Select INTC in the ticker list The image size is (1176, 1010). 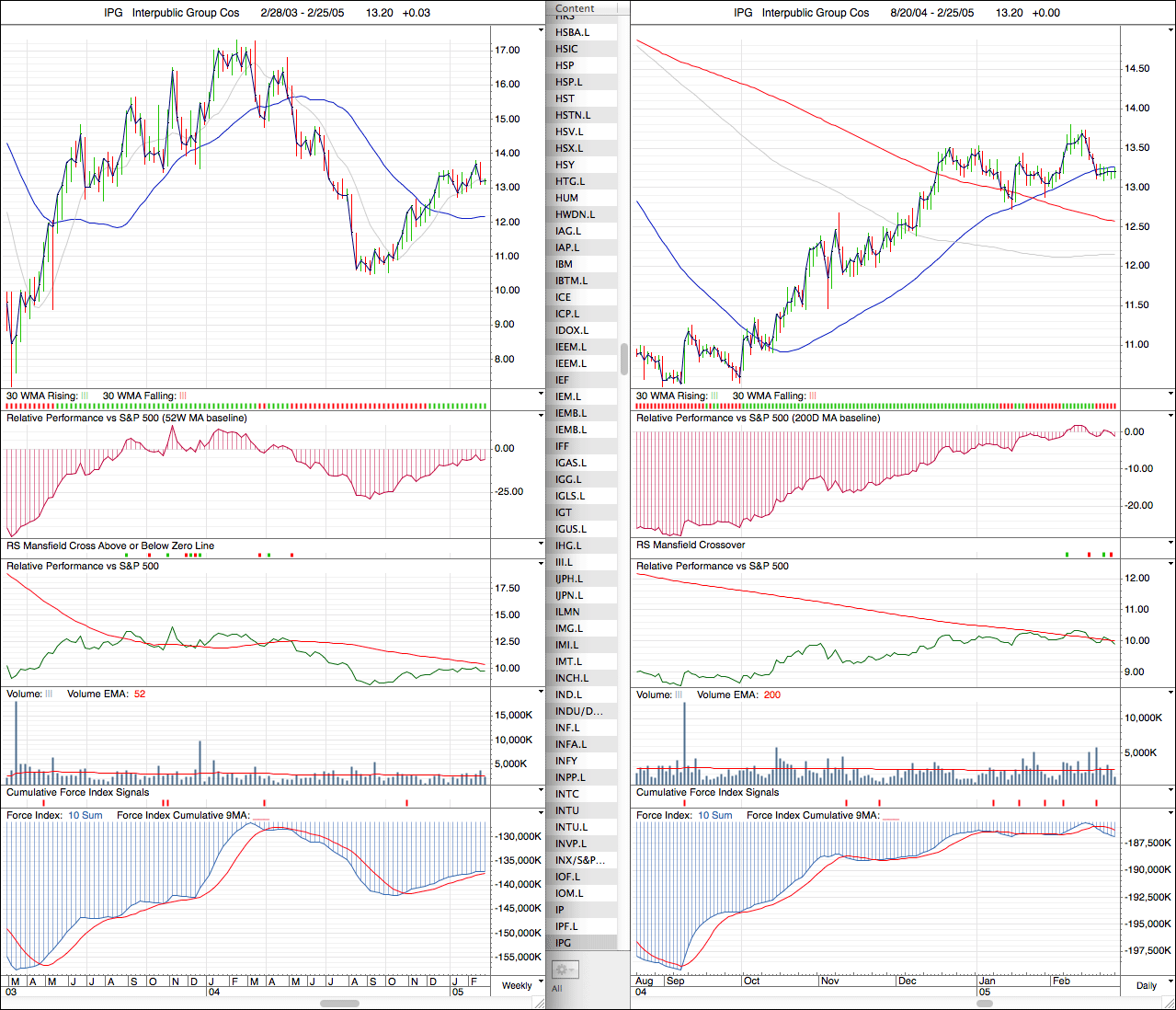(567, 794)
